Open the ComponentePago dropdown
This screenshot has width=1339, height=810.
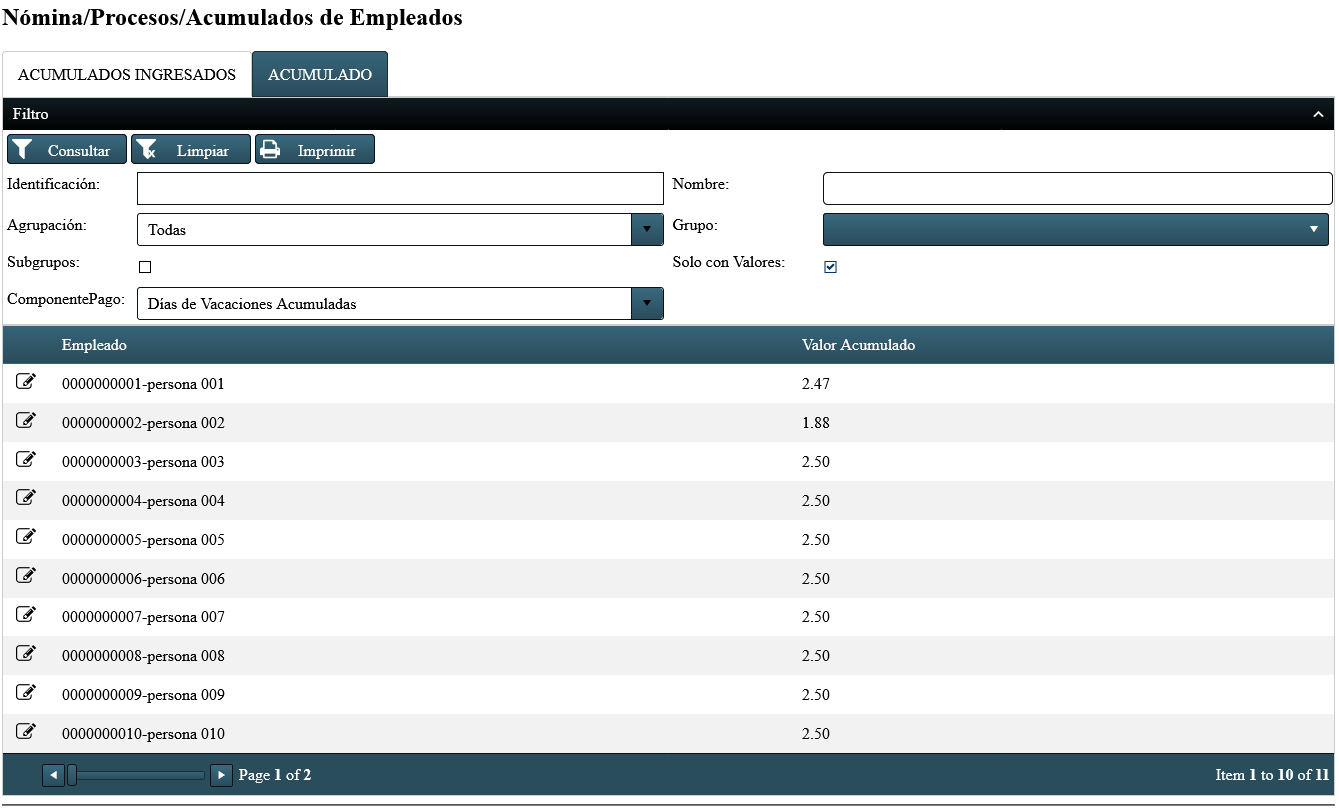pos(647,303)
